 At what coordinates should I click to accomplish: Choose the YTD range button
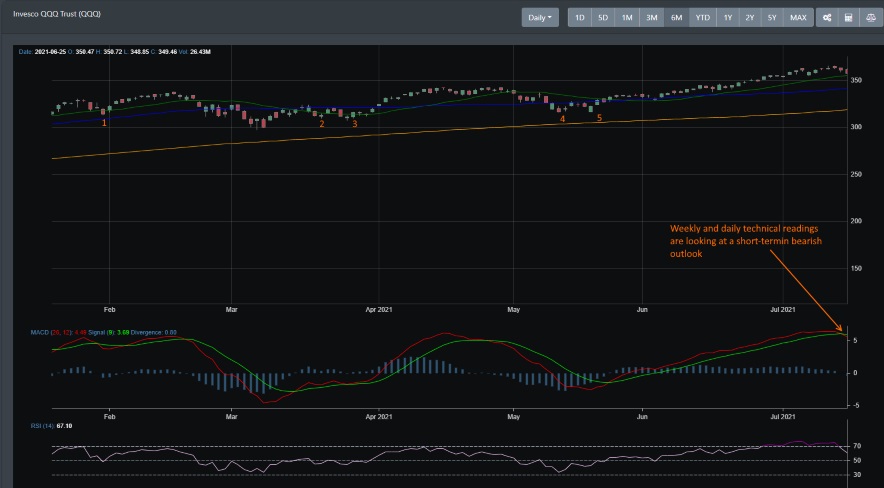[x=702, y=17]
